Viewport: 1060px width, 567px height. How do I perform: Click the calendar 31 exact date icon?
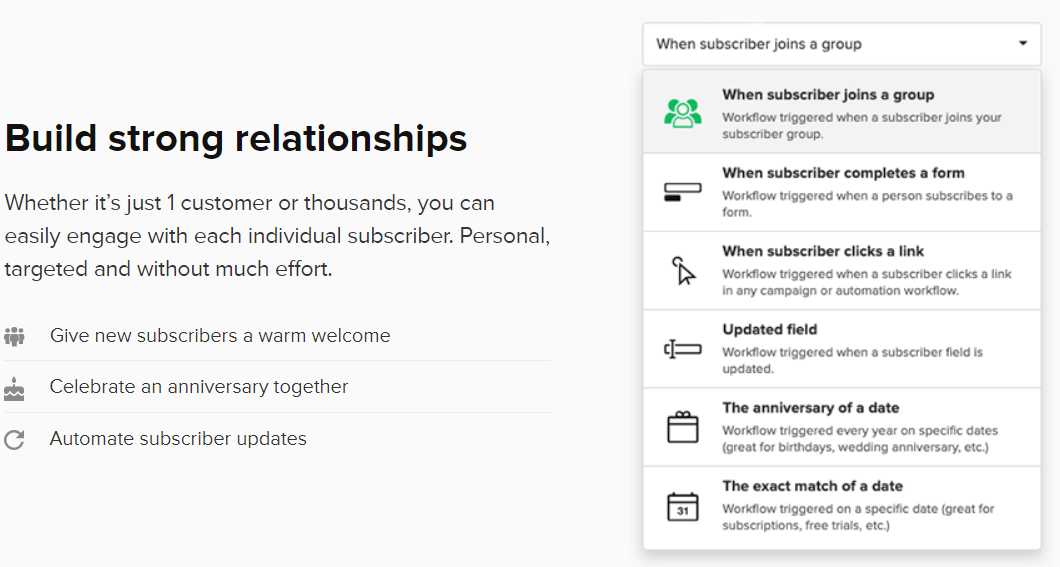(683, 506)
